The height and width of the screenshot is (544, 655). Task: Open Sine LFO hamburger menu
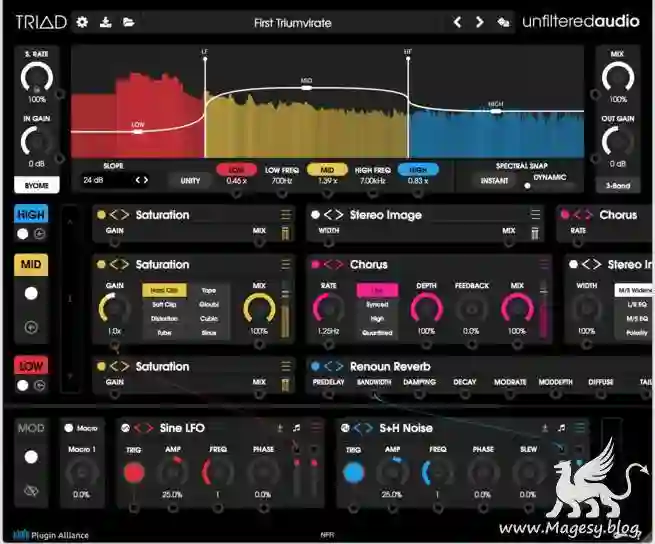click(316, 427)
